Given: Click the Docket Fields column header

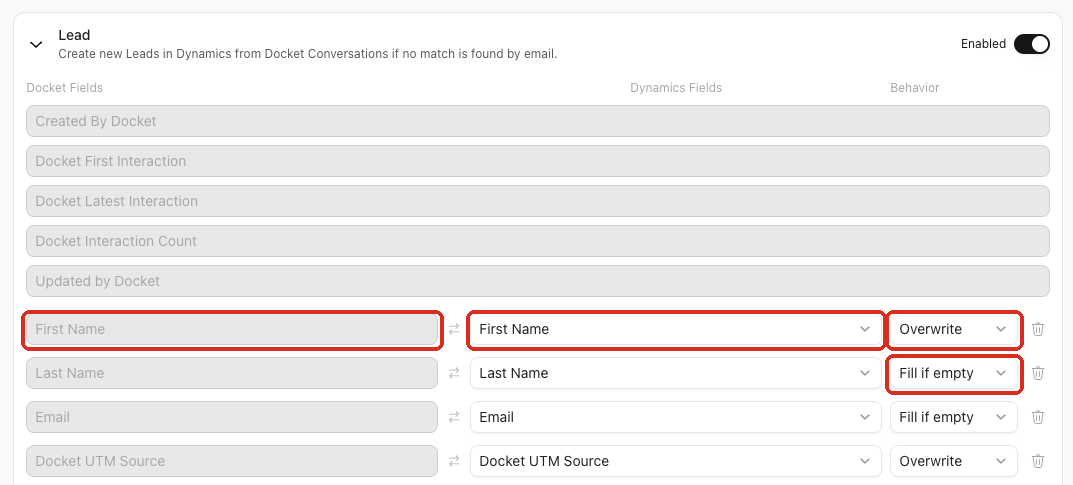Looking at the screenshot, I should point(64,88).
